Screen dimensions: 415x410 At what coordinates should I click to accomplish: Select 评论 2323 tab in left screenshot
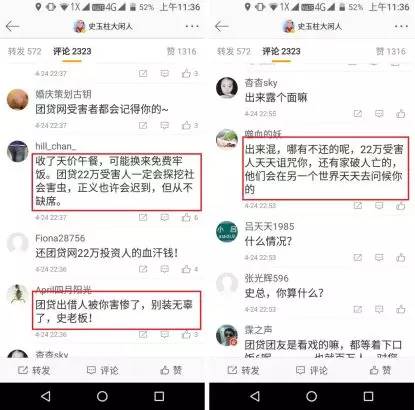(x=72, y=51)
